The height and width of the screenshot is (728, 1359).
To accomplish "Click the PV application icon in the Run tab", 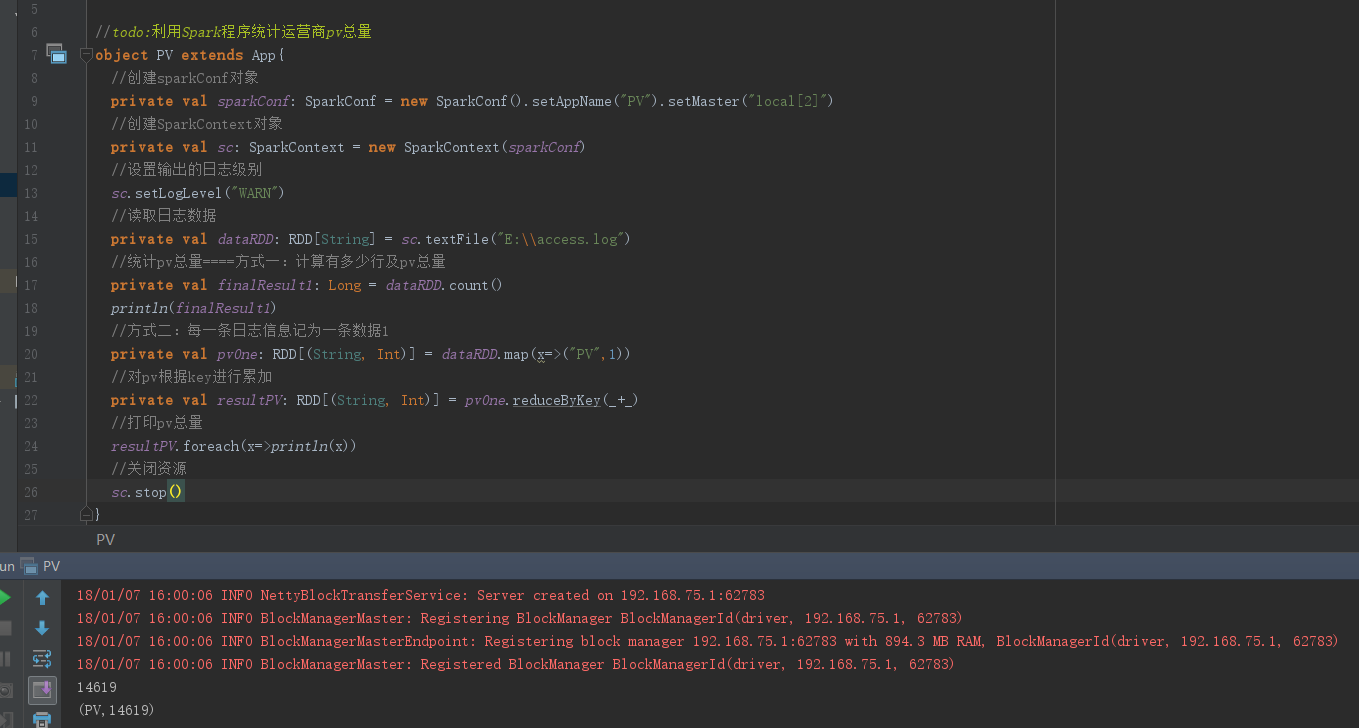I will (x=28, y=566).
